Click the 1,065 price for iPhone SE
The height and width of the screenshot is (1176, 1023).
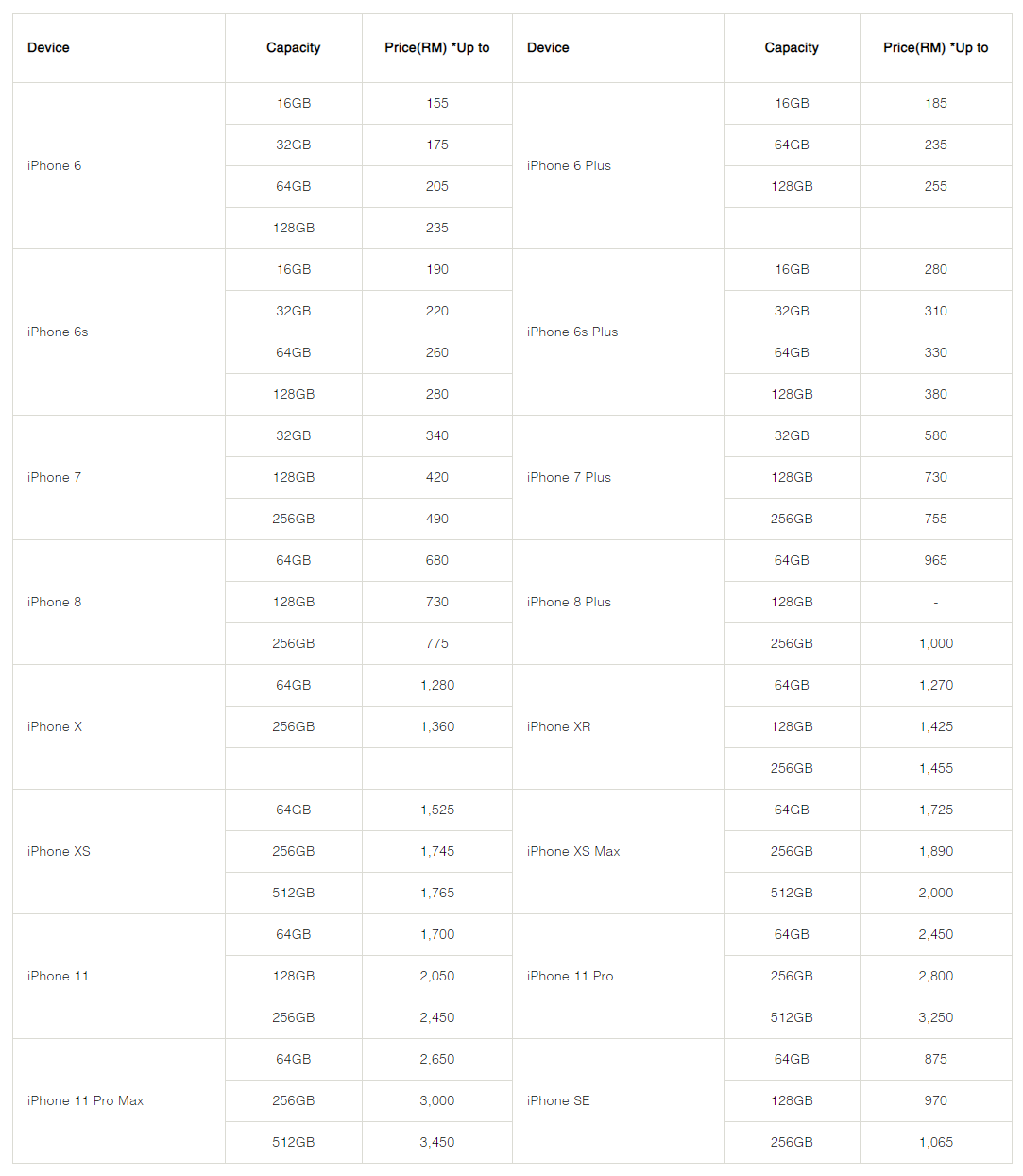935,1142
